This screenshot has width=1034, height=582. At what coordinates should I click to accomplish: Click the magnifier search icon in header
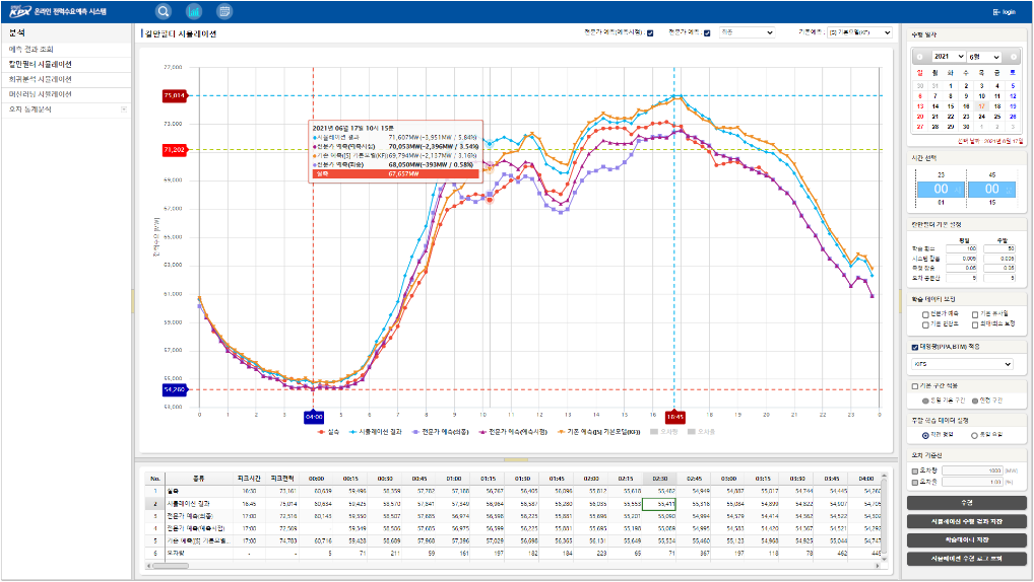pos(163,12)
